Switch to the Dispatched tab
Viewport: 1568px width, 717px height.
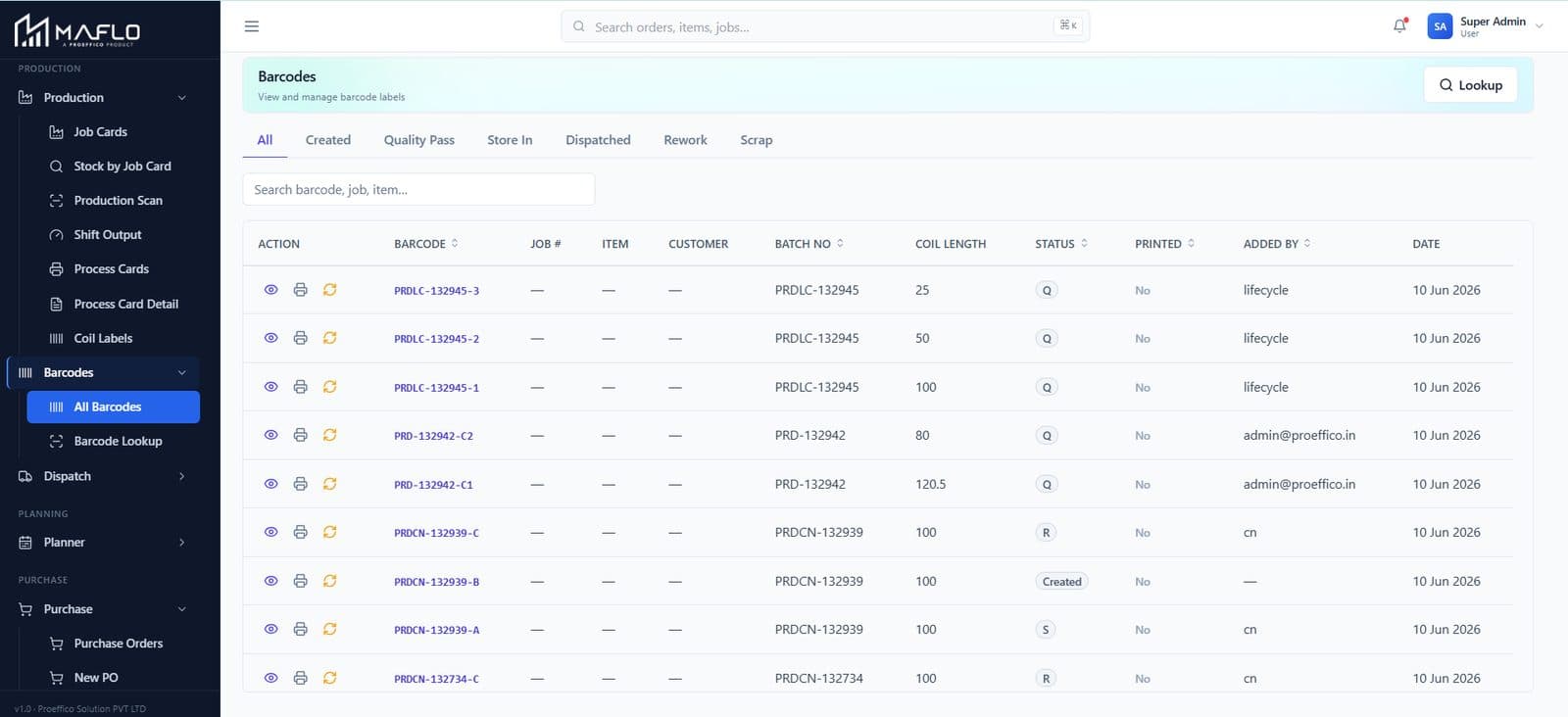pyautogui.click(x=598, y=140)
